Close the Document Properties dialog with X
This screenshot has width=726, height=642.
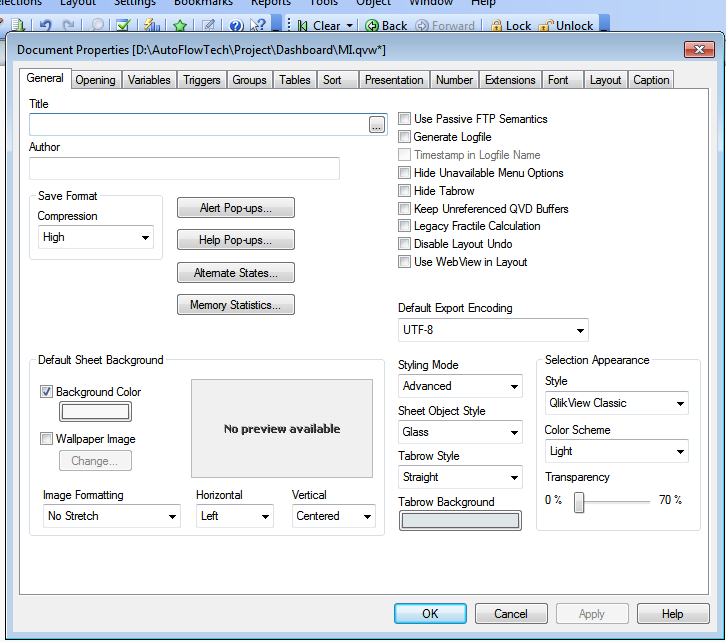click(x=699, y=49)
